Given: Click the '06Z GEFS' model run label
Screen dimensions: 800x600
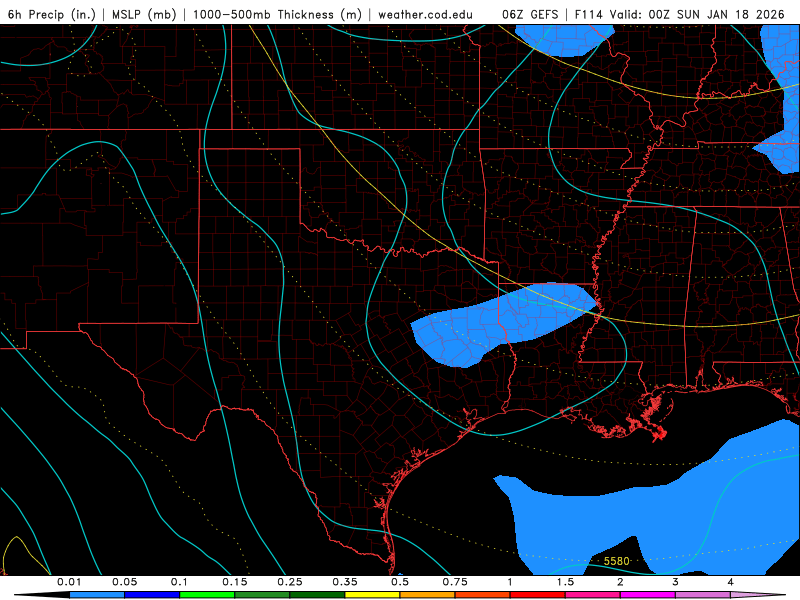Looking at the screenshot, I should [x=530, y=14].
